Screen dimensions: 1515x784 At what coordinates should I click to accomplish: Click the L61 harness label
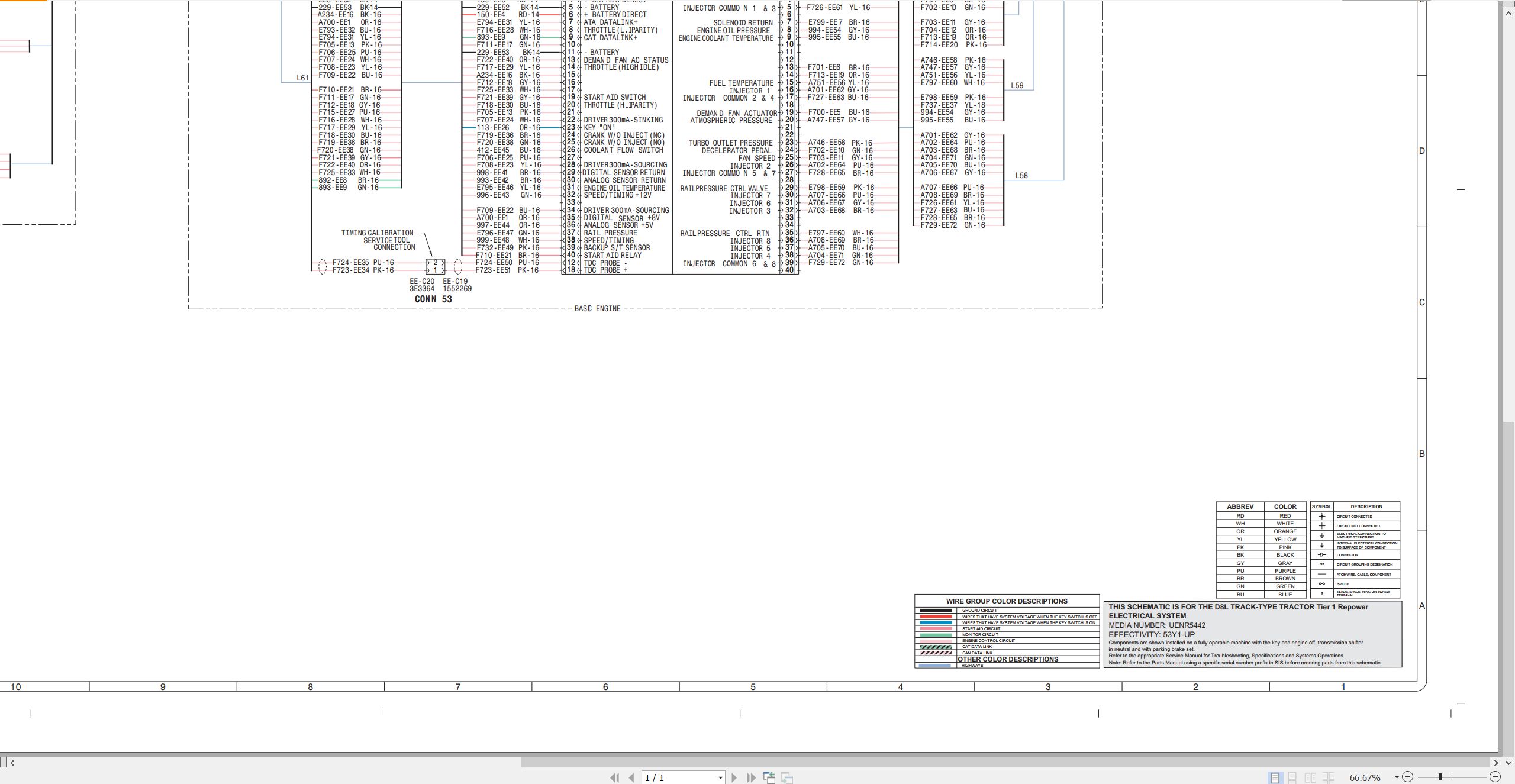click(302, 78)
